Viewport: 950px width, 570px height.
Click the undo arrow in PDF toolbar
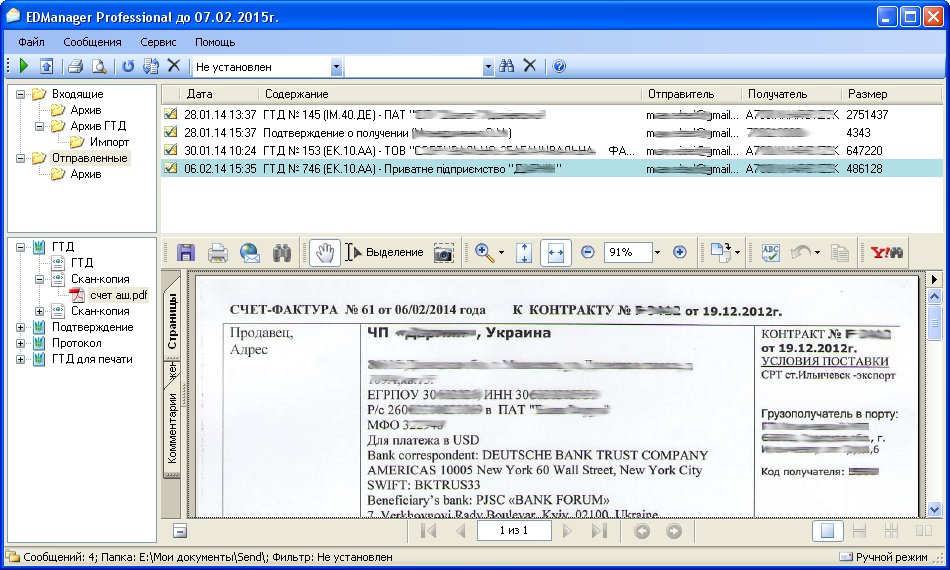pos(802,252)
